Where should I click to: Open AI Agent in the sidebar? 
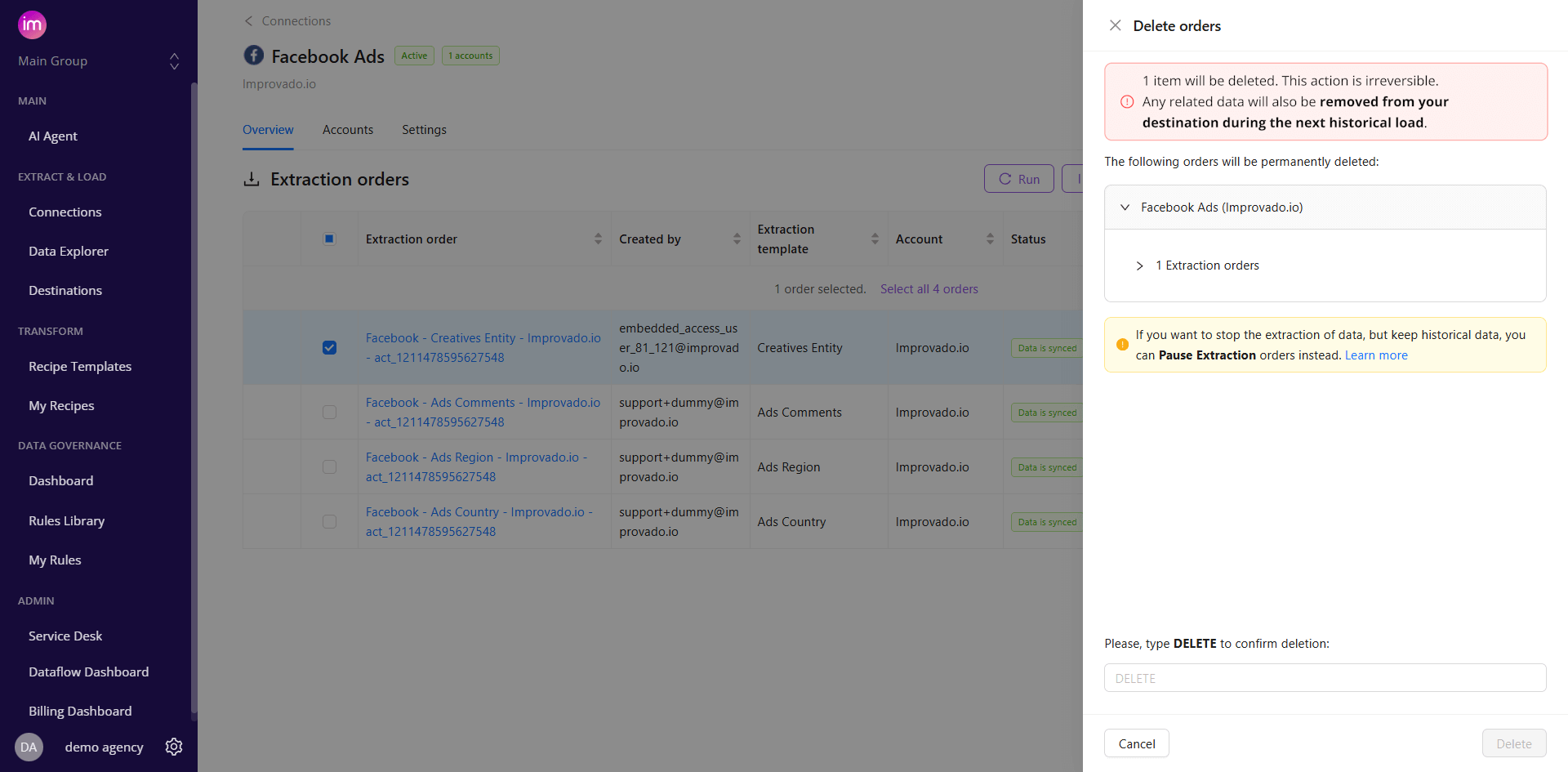click(53, 136)
